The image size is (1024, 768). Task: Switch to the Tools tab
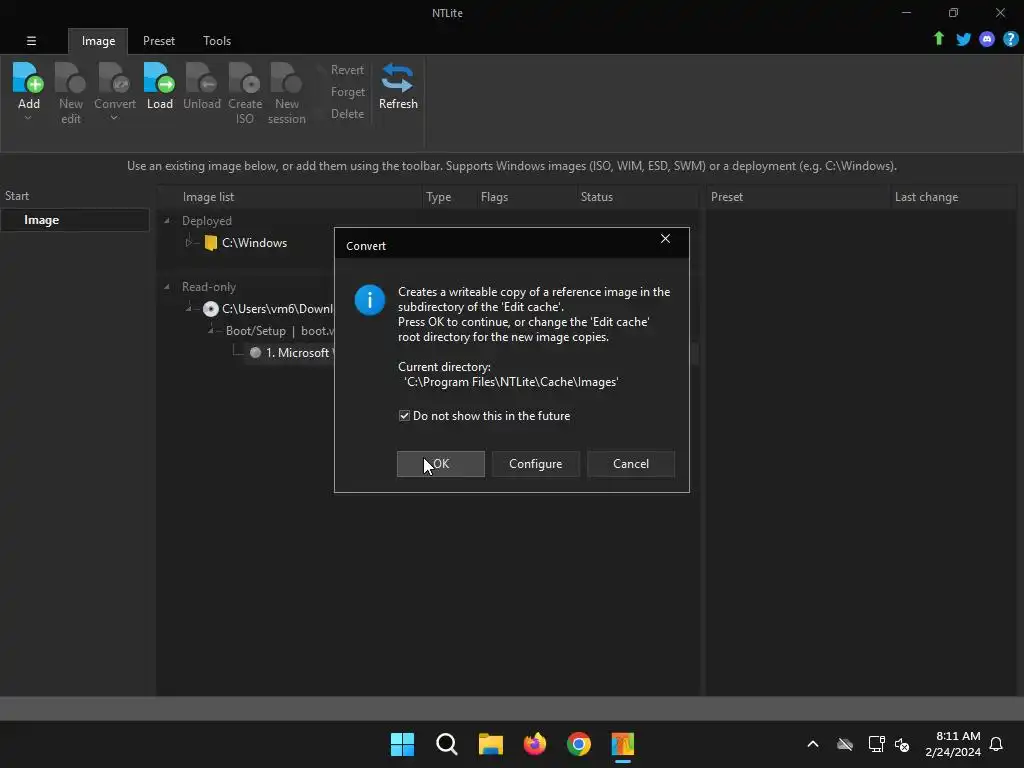217,40
